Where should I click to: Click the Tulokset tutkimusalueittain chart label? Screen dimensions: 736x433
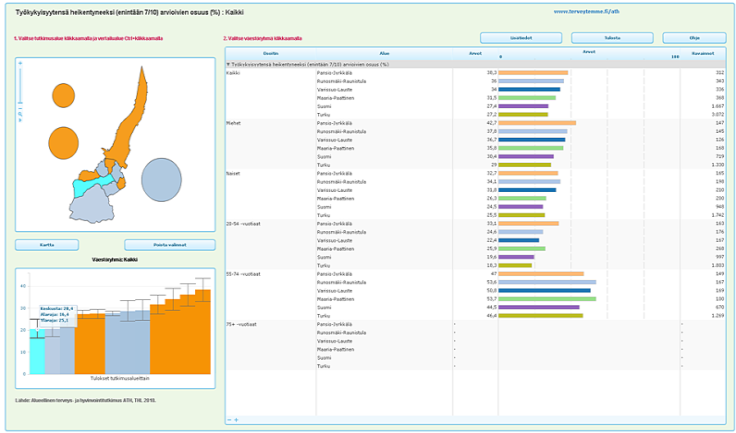coord(120,378)
